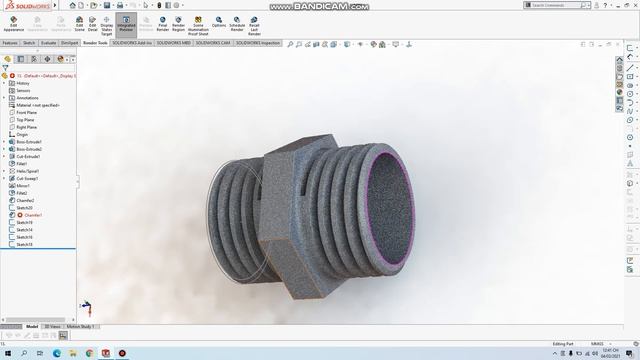Open the ConfigurationManager tab
Viewport: 640px width, 360px height.
(x=34, y=59)
